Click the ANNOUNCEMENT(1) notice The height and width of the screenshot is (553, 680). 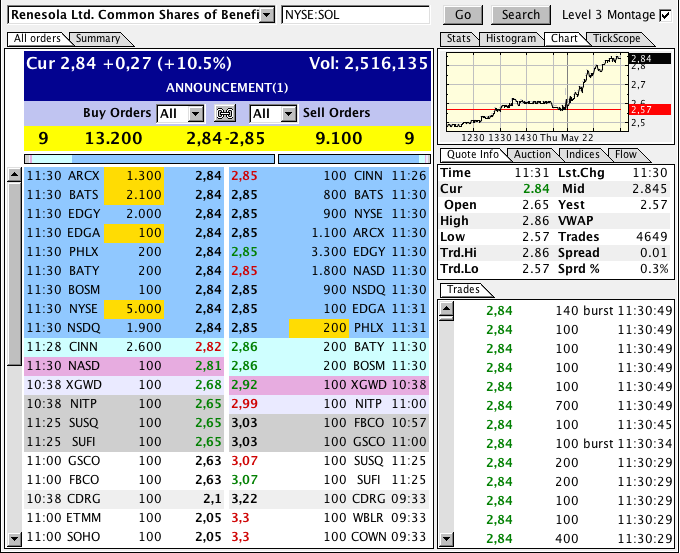coord(227,88)
